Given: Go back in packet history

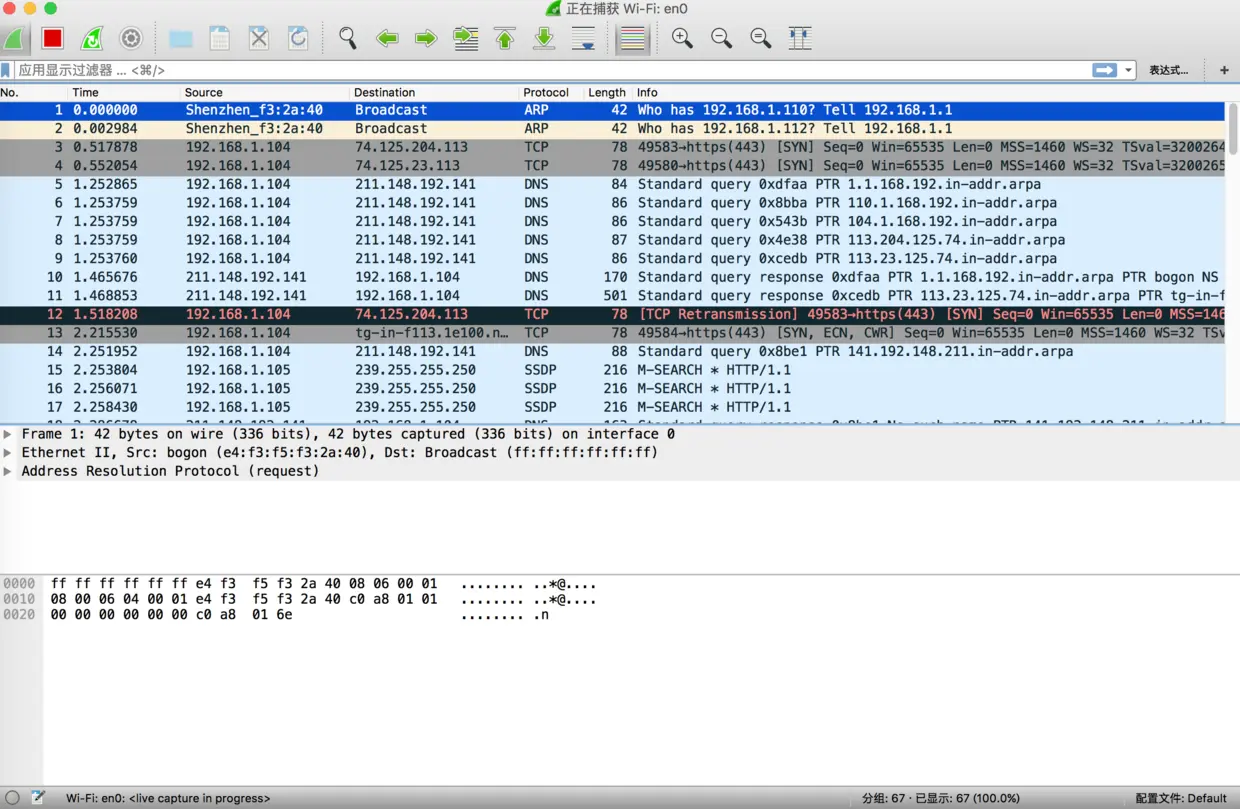Looking at the screenshot, I should 387,39.
